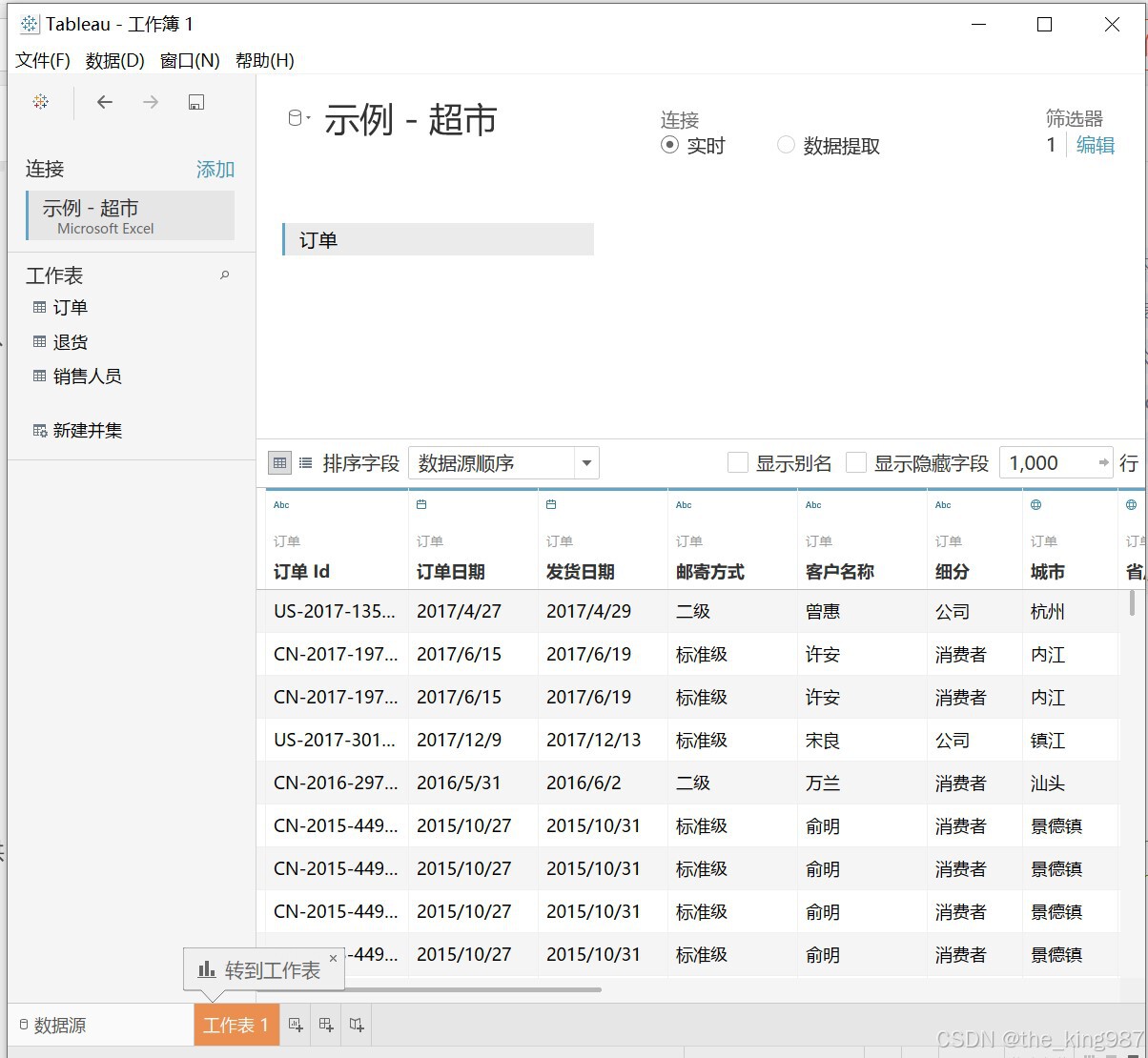Image resolution: width=1148 pixels, height=1058 pixels.
Task: Select the 实时 live connection radio
Action: (669, 145)
